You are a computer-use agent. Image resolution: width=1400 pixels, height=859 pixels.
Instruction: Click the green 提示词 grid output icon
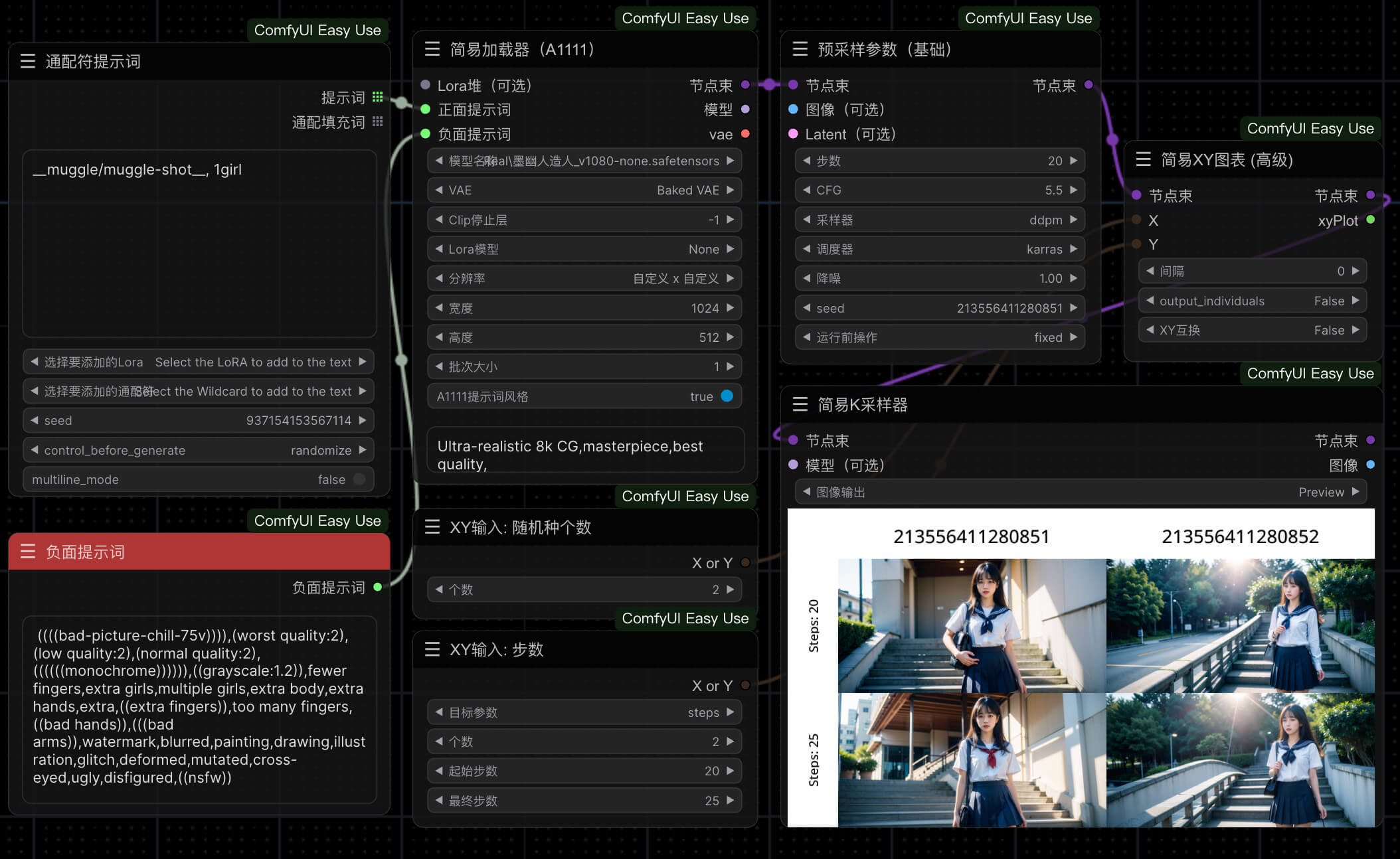[x=377, y=97]
